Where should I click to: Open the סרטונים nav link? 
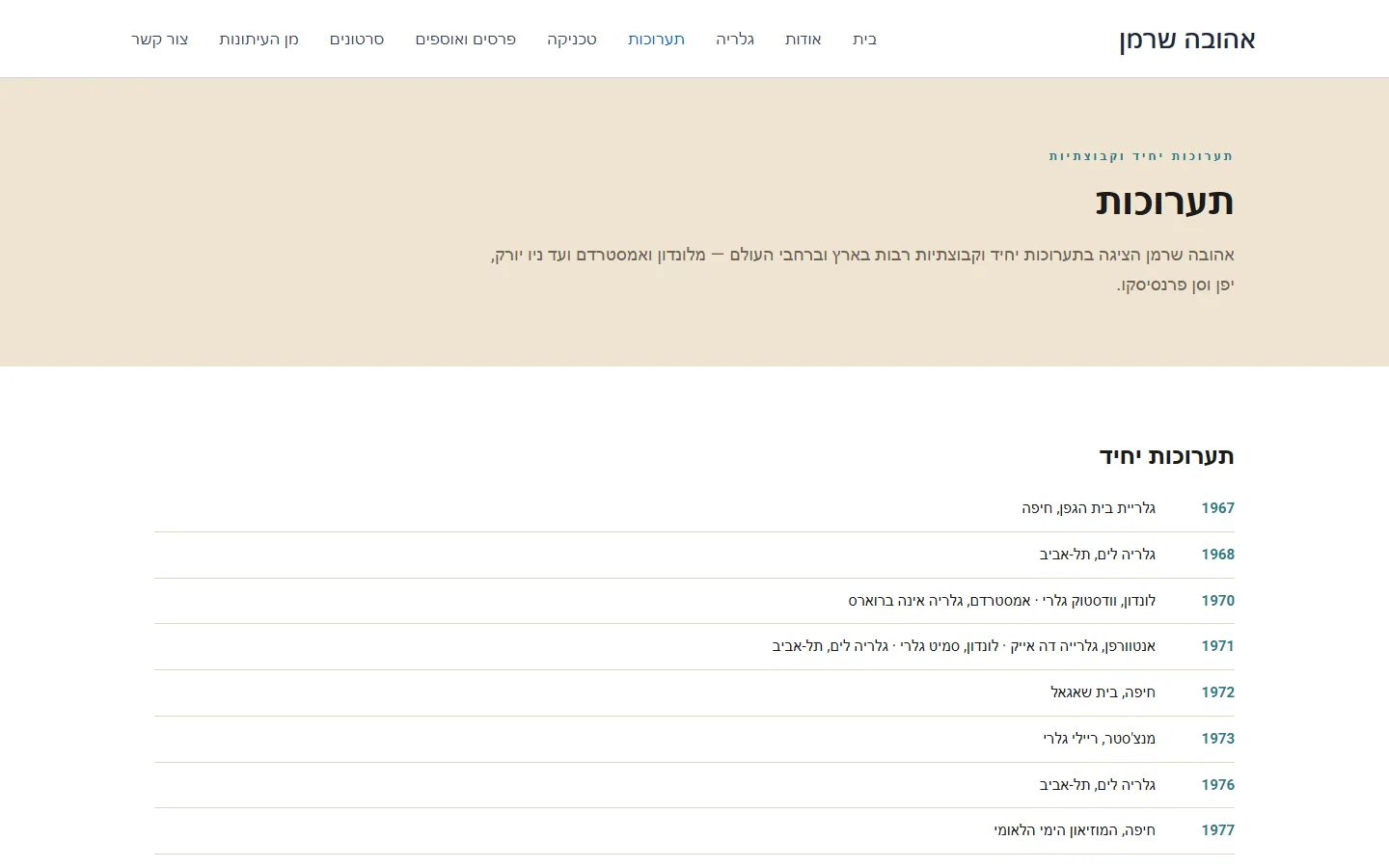click(357, 40)
